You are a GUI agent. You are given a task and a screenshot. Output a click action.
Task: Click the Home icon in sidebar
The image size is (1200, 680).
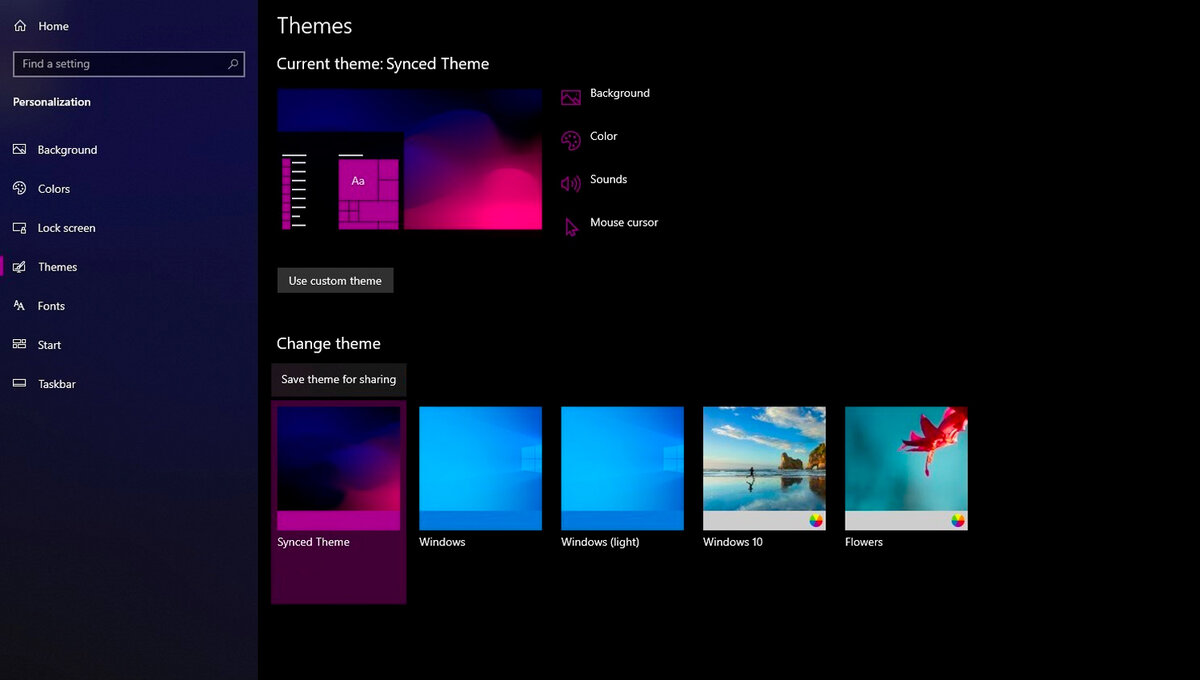pos(20,26)
